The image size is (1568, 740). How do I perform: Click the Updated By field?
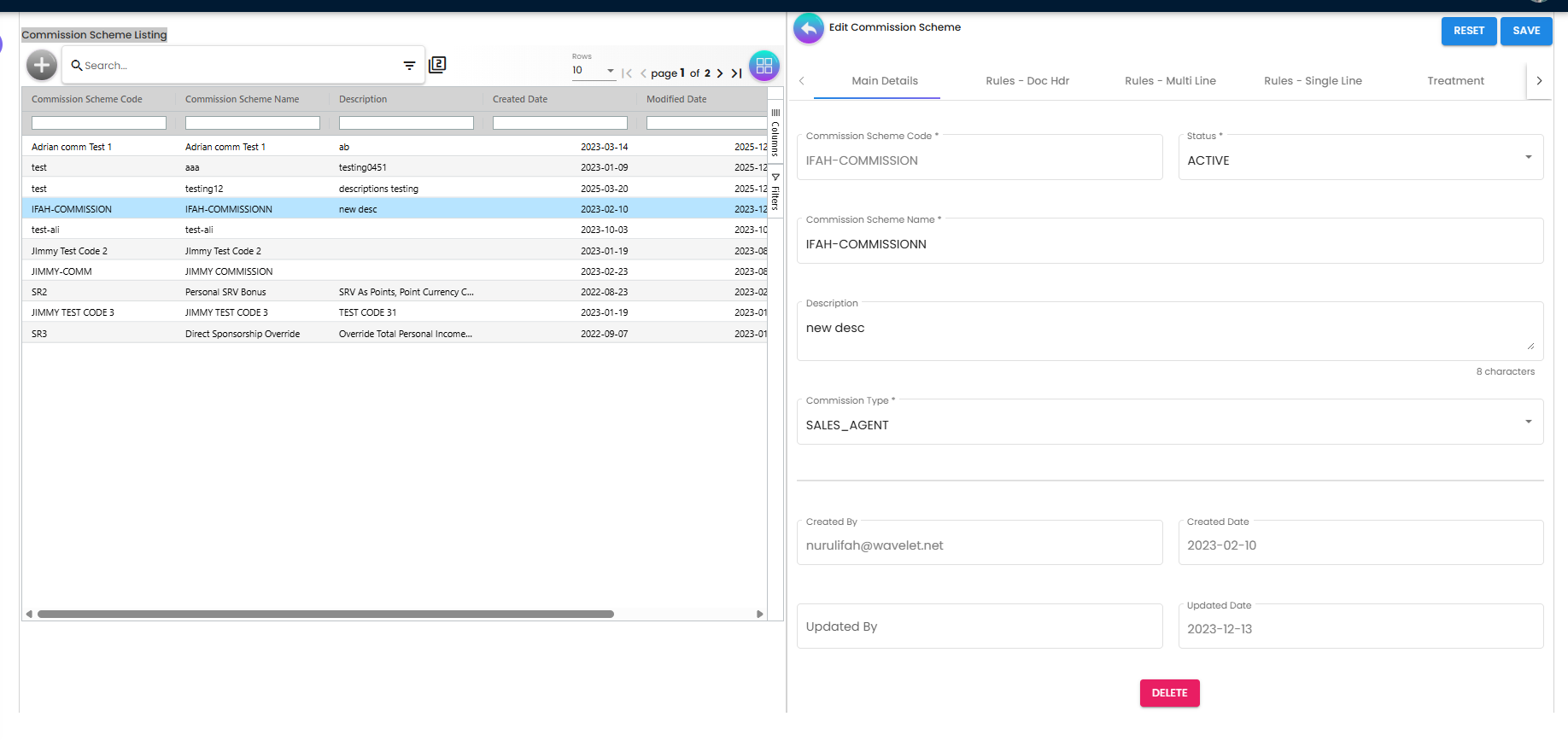(x=980, y=626)
